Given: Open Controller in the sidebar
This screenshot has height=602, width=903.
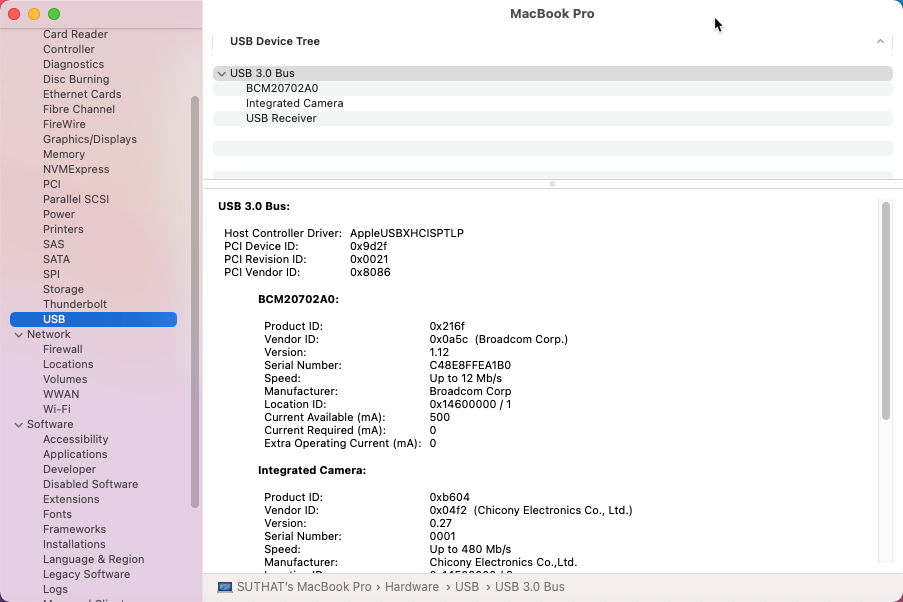Looking at the screenshot, I should point(69,49).
